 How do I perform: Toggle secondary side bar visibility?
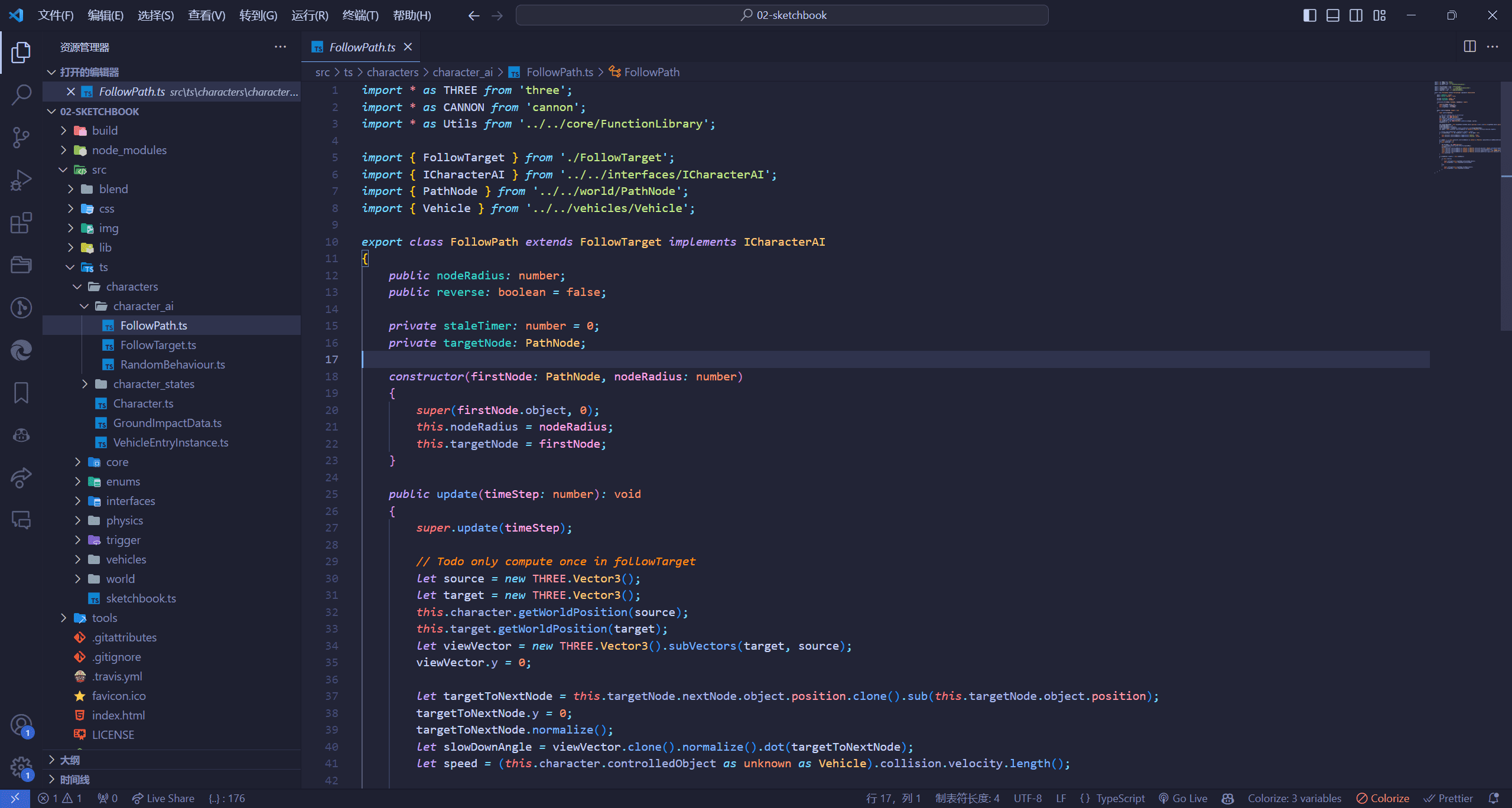click(1356, 15)
